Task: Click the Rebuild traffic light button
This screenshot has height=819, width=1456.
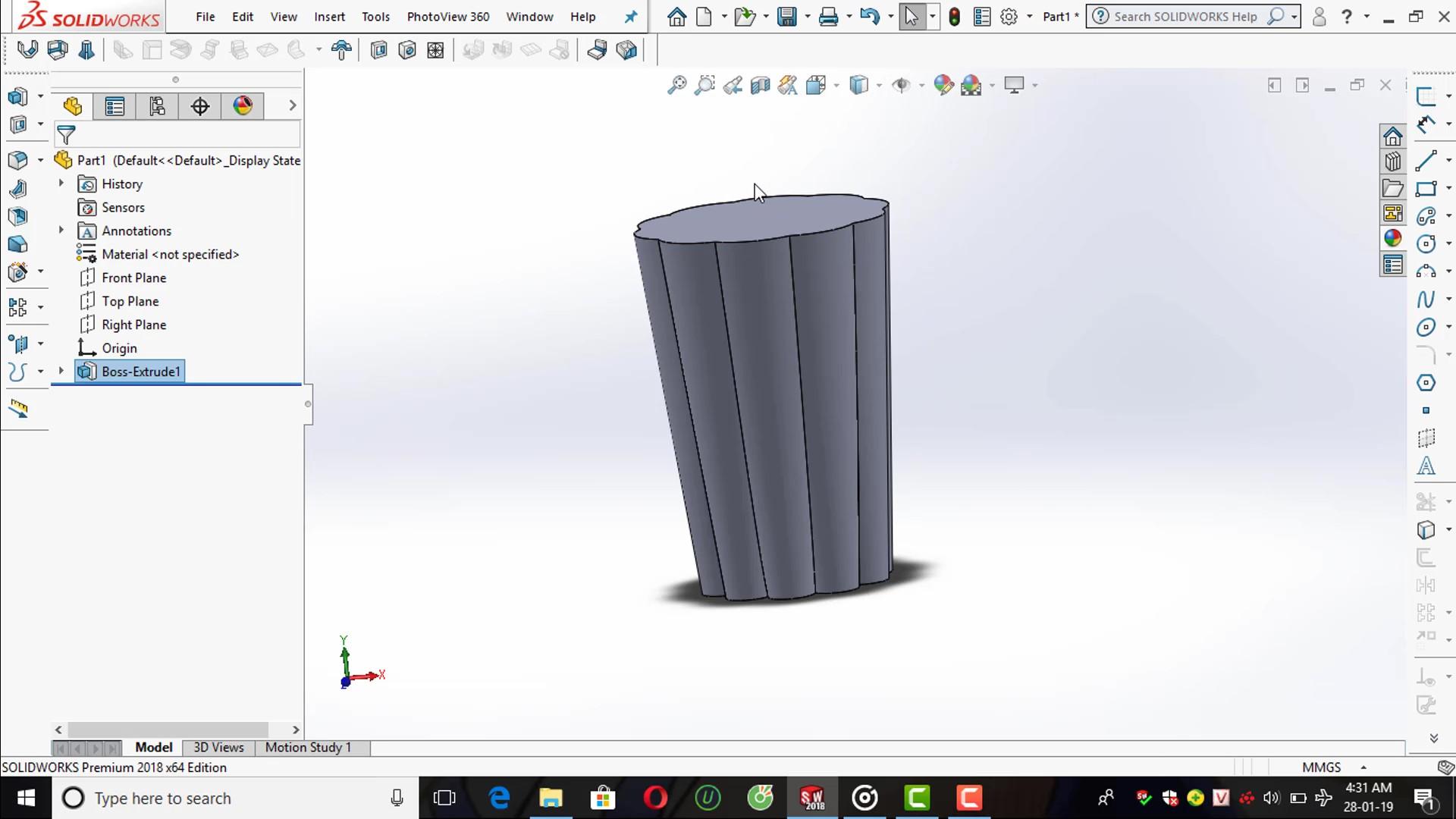Action: click(x=955, y=16)
